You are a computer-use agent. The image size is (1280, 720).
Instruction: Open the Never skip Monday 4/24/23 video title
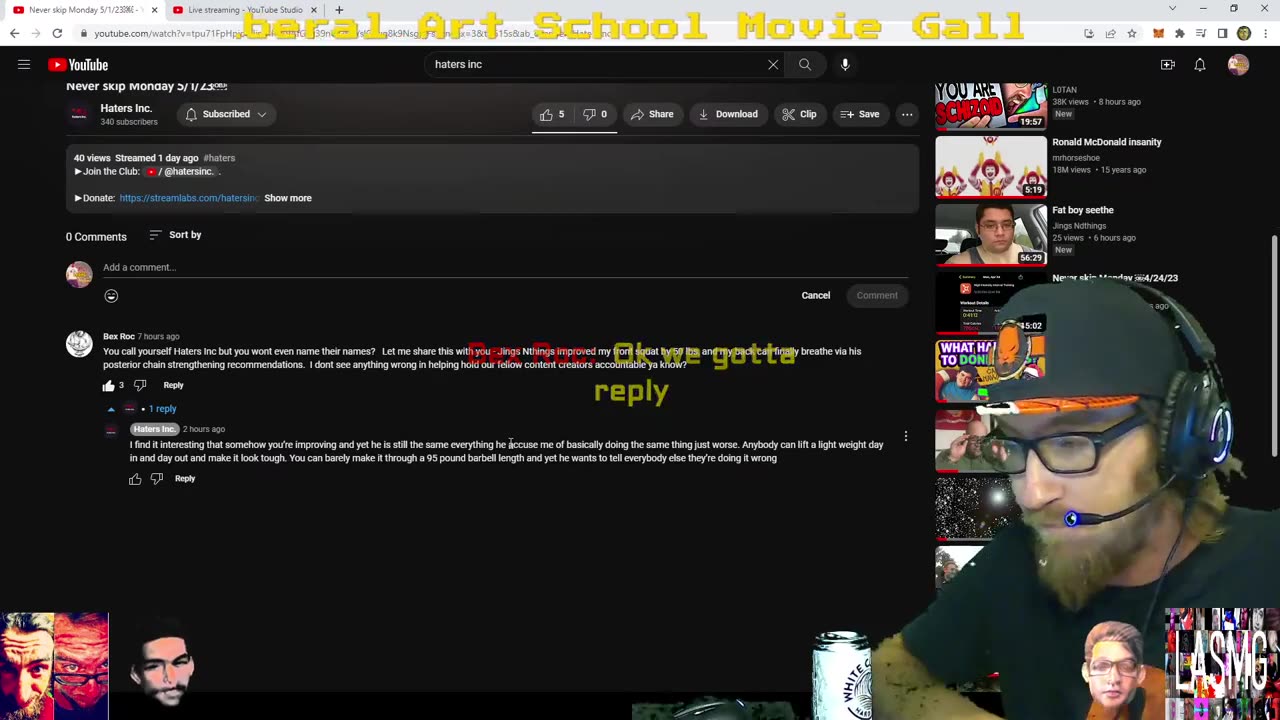1115,278
